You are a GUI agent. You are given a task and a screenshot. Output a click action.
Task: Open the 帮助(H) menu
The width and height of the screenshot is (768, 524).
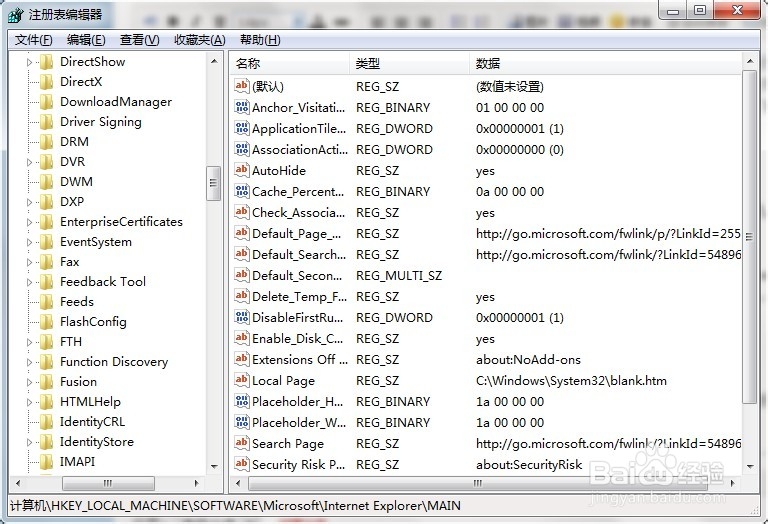click(x=260, y=40)
